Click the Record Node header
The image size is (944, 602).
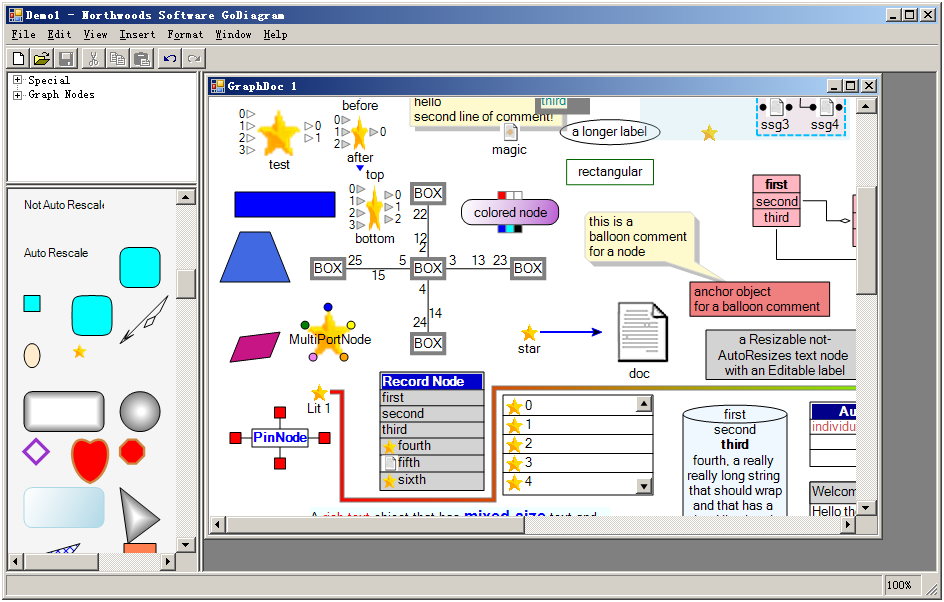pyautogui.click(x=432, y=381)
